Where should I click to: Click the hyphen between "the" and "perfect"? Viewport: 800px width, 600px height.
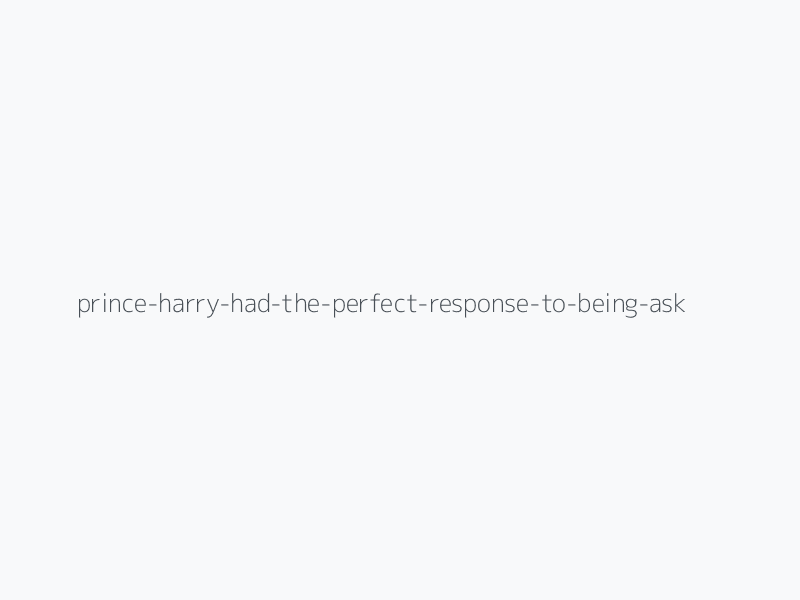[x=325, y=305]
